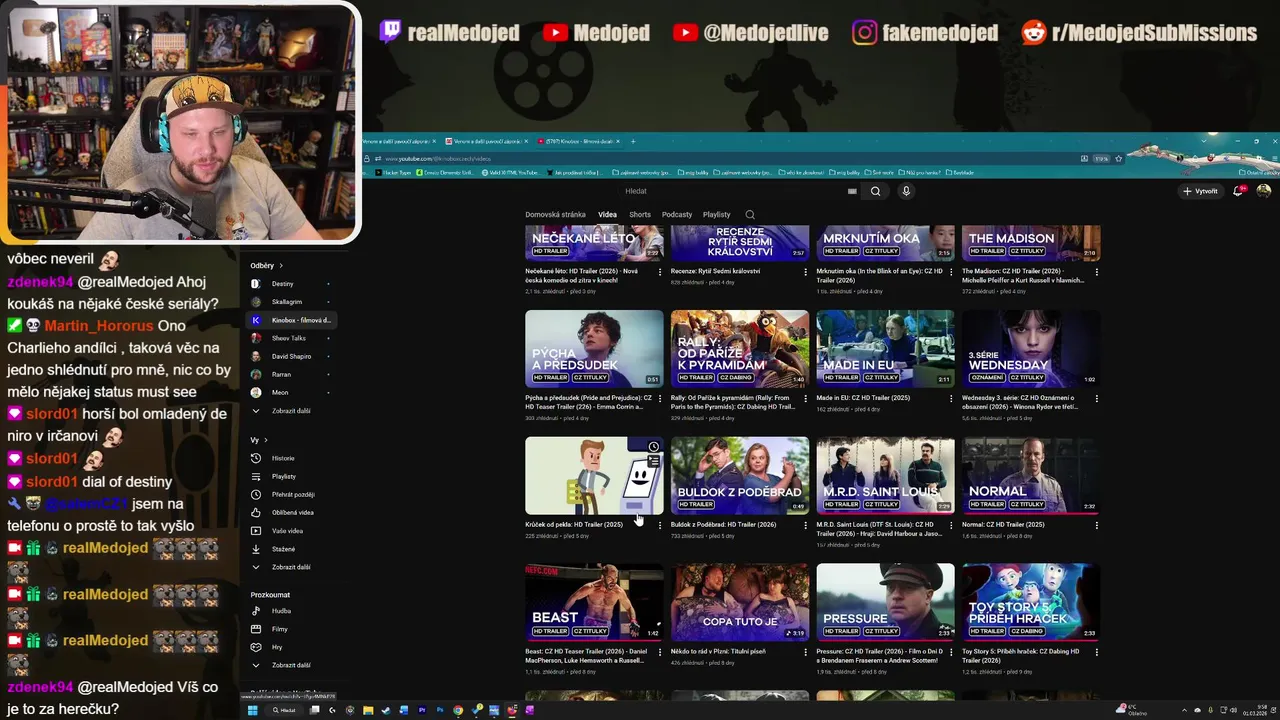Click the YouTube search magnifier button
1280x720 pixels.
[875, 191]
